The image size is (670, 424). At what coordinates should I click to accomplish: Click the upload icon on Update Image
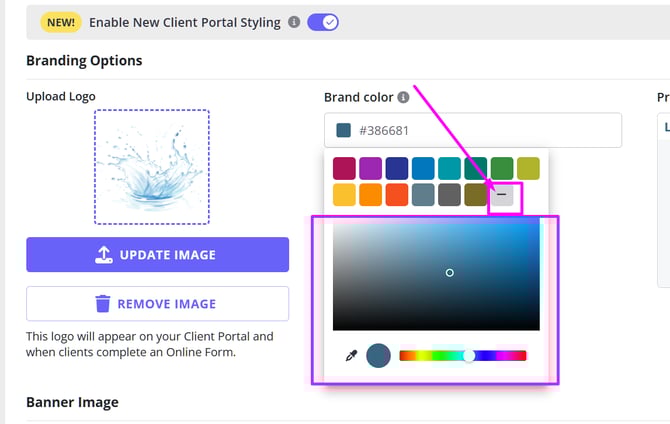tap(105, 255)
